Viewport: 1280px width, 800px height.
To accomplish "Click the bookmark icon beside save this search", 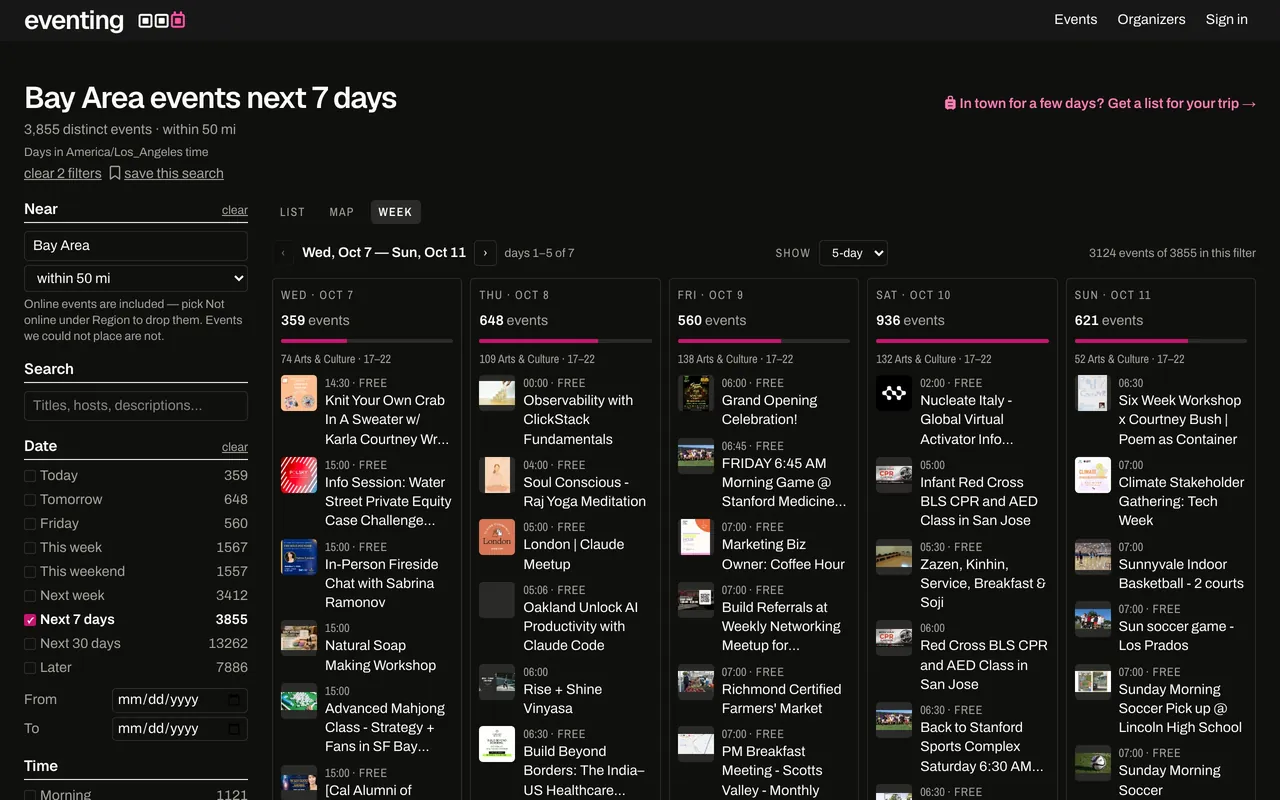I will coord(115,173).
